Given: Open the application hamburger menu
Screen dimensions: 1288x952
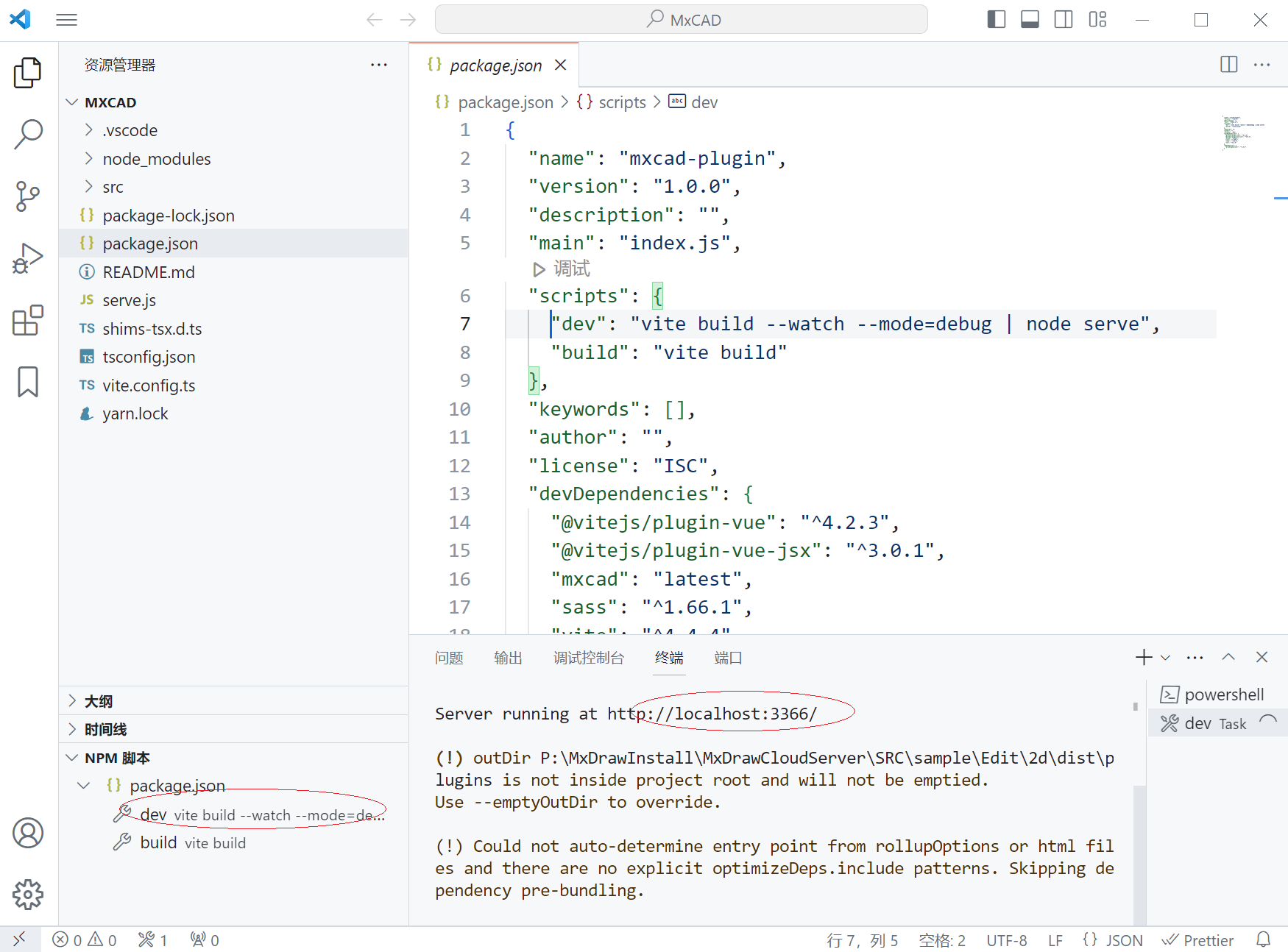Looking at the screenshot, I should (x=66, y=20).
